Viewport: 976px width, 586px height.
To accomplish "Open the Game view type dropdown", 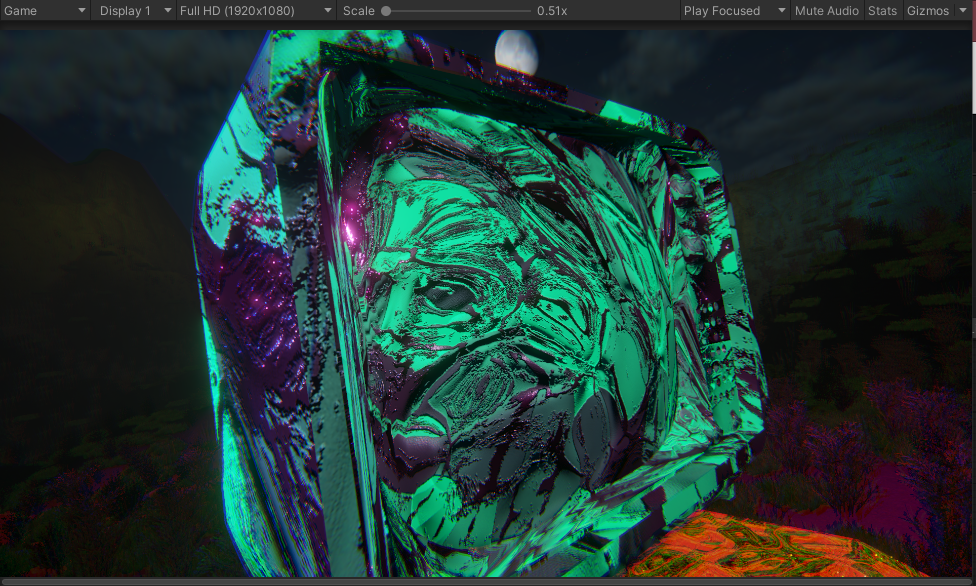I will 45,11.
